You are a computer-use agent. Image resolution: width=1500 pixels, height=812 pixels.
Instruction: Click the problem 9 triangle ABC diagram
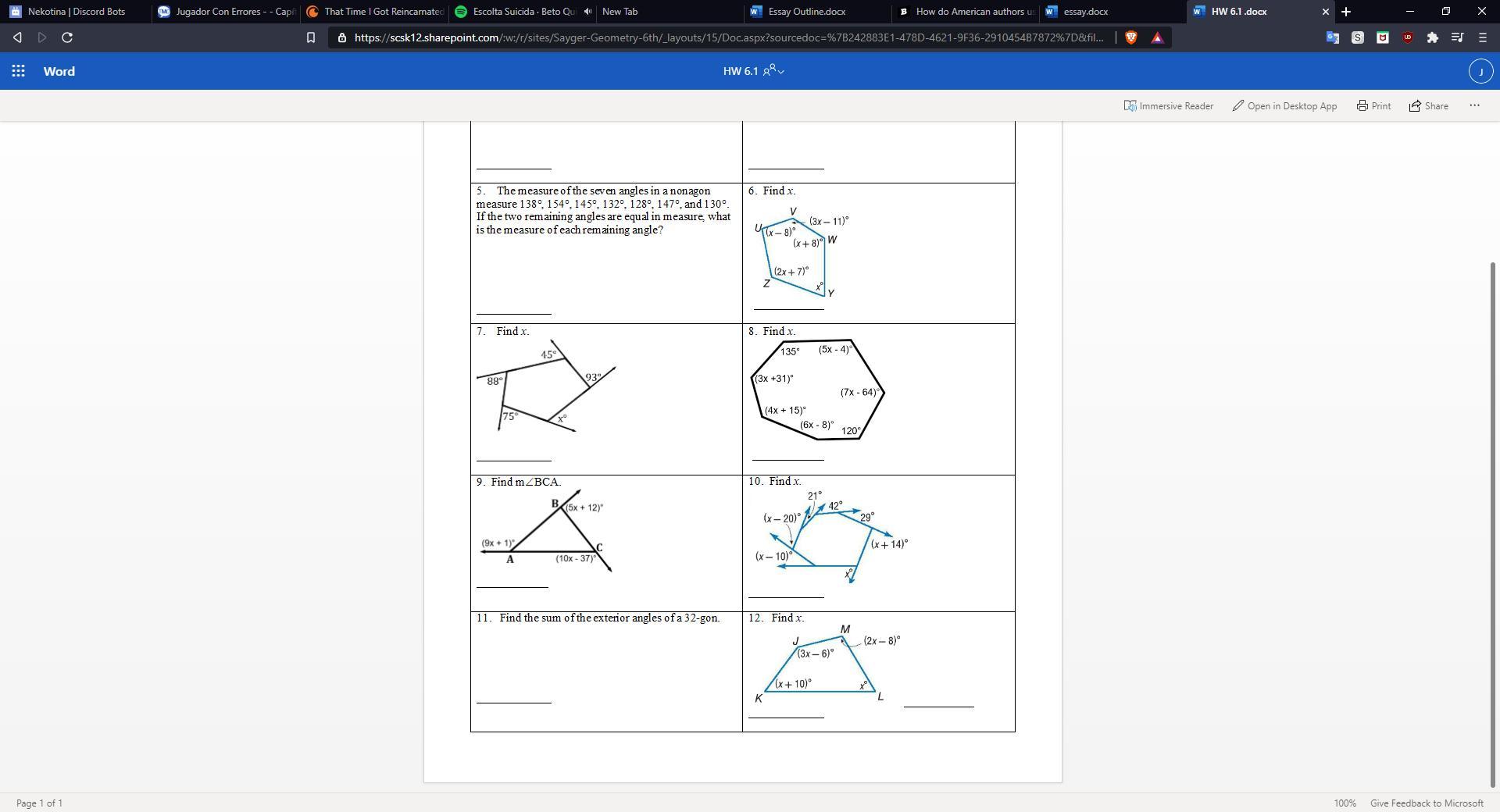click(545, 530)
